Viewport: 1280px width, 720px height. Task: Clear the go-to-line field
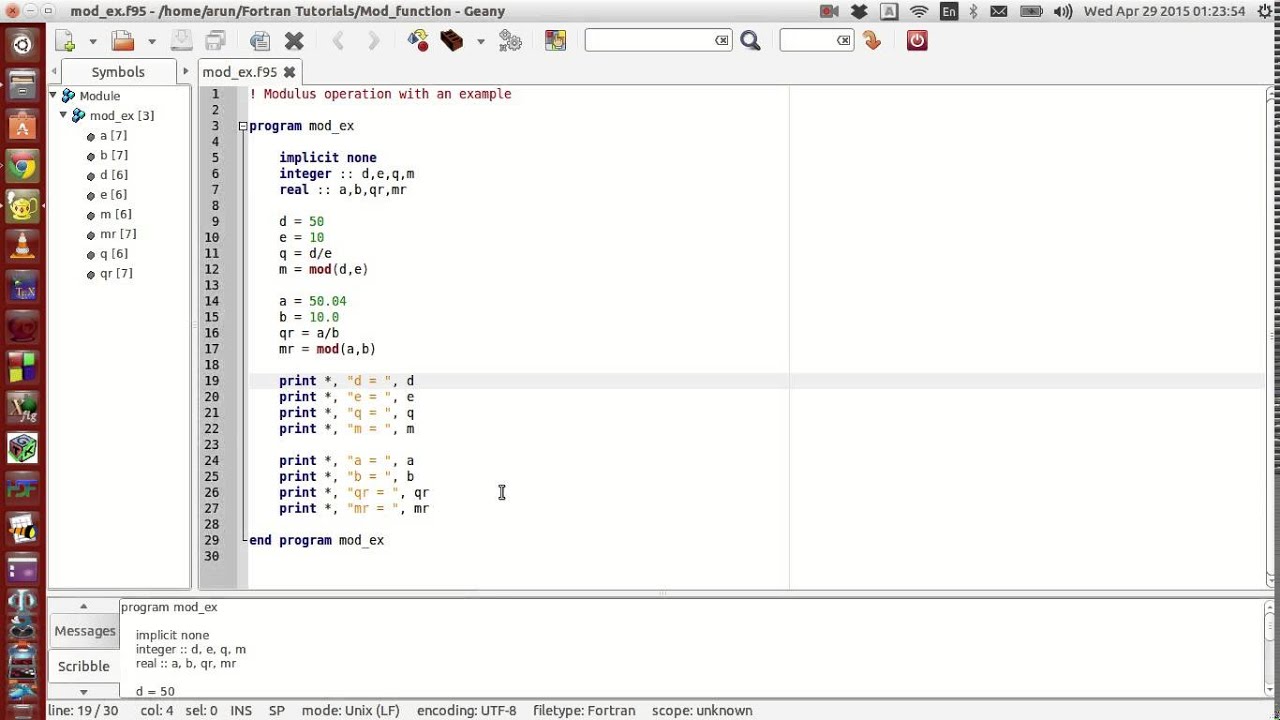(844, 40)
